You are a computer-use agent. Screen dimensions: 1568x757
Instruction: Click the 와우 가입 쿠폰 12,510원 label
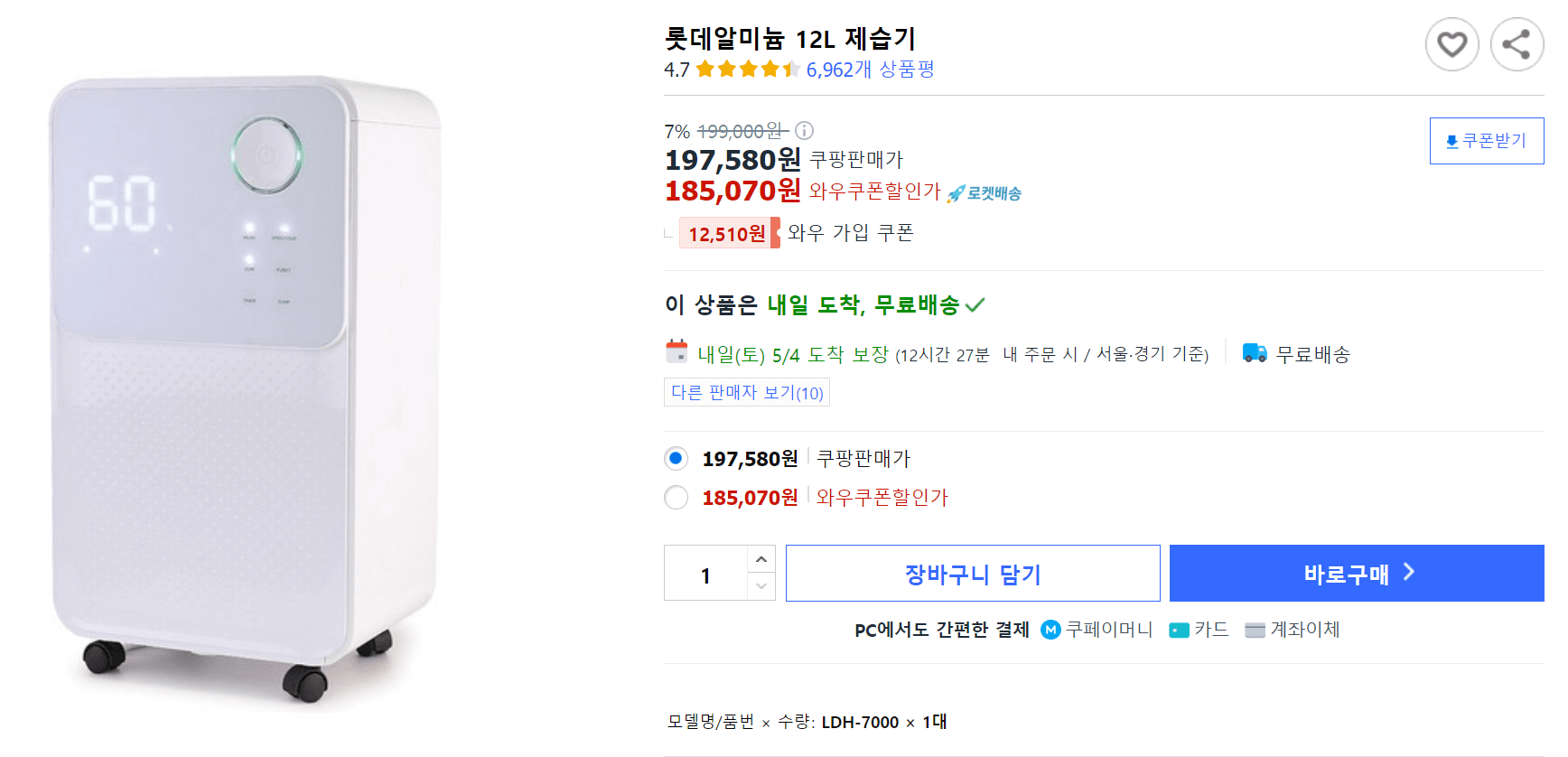point(729,233)
